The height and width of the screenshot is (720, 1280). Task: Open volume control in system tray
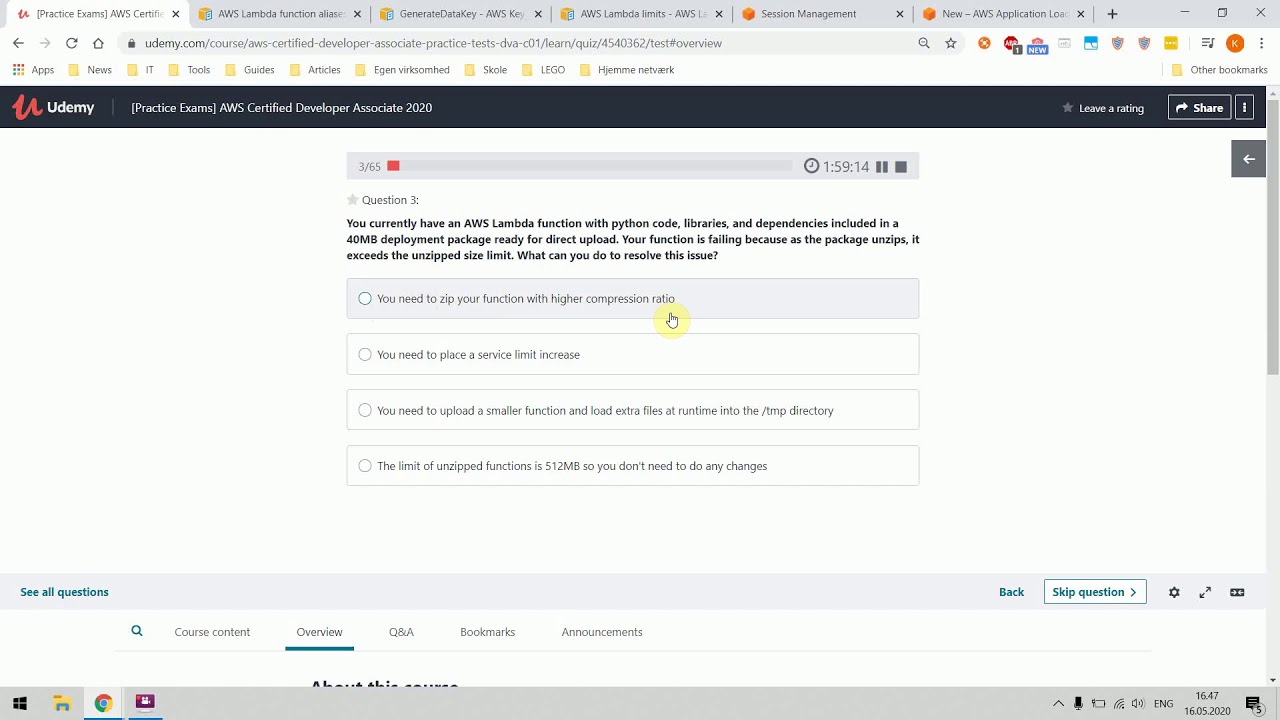point(1138,704)
